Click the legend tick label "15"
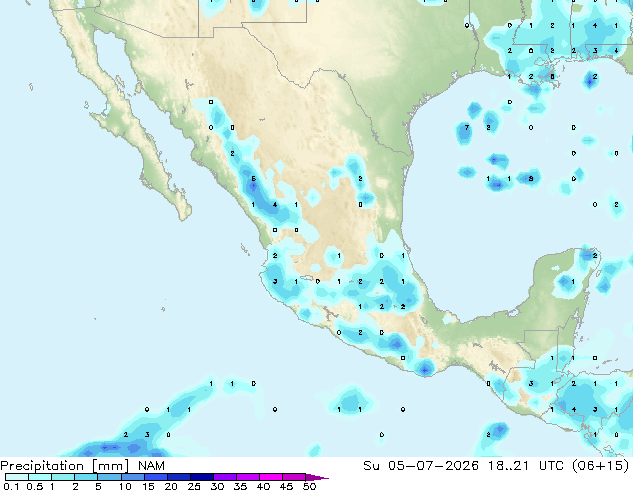This screenshot has height=490, width=634. click(x=148, y=486)
